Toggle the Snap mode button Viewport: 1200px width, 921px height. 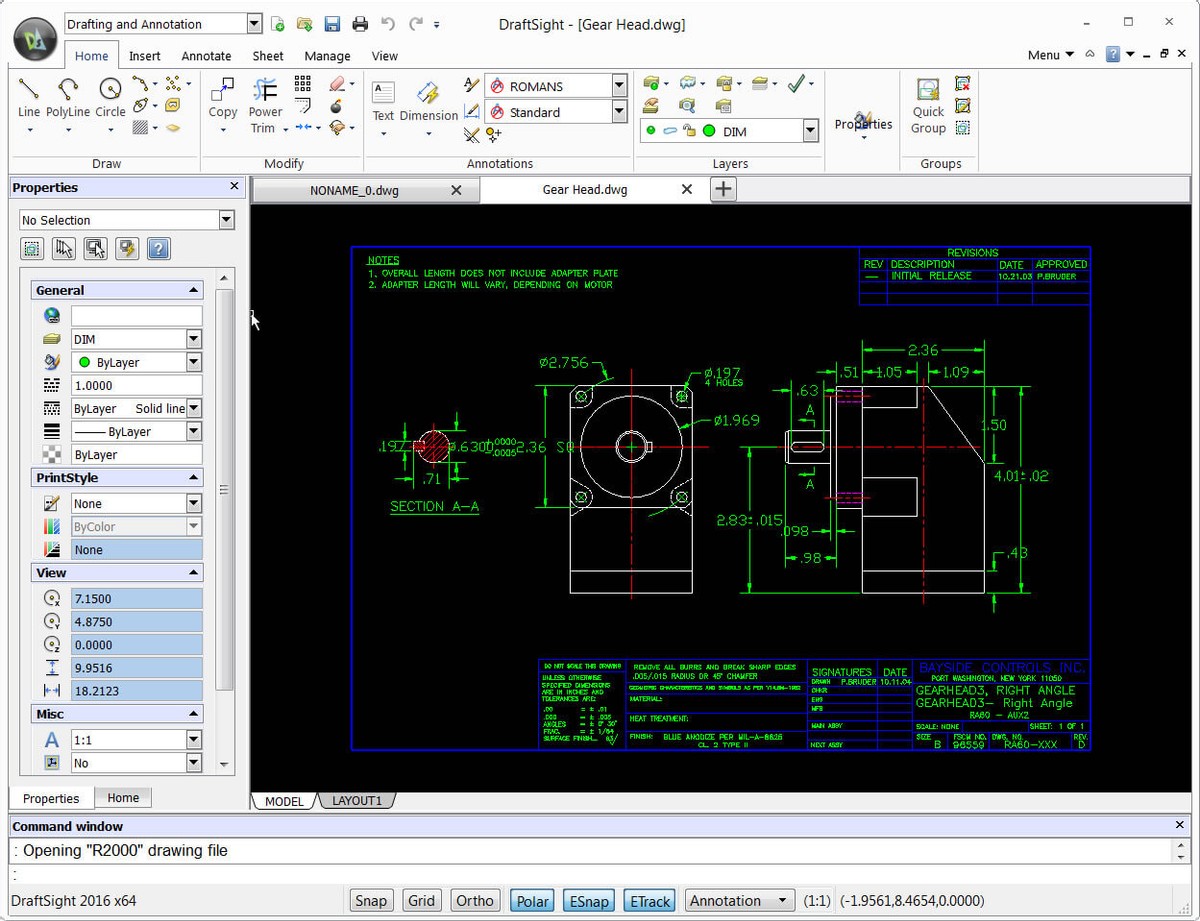pos(370,901)
